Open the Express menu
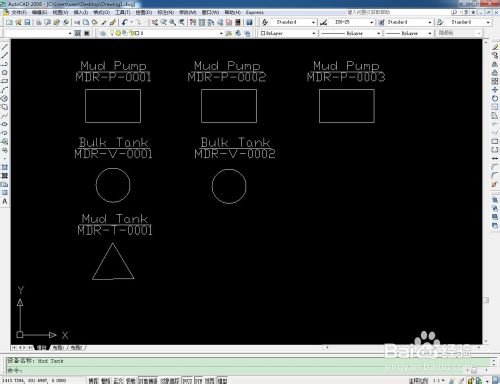Screen dimensions: 500x384 tap(255, 12)
